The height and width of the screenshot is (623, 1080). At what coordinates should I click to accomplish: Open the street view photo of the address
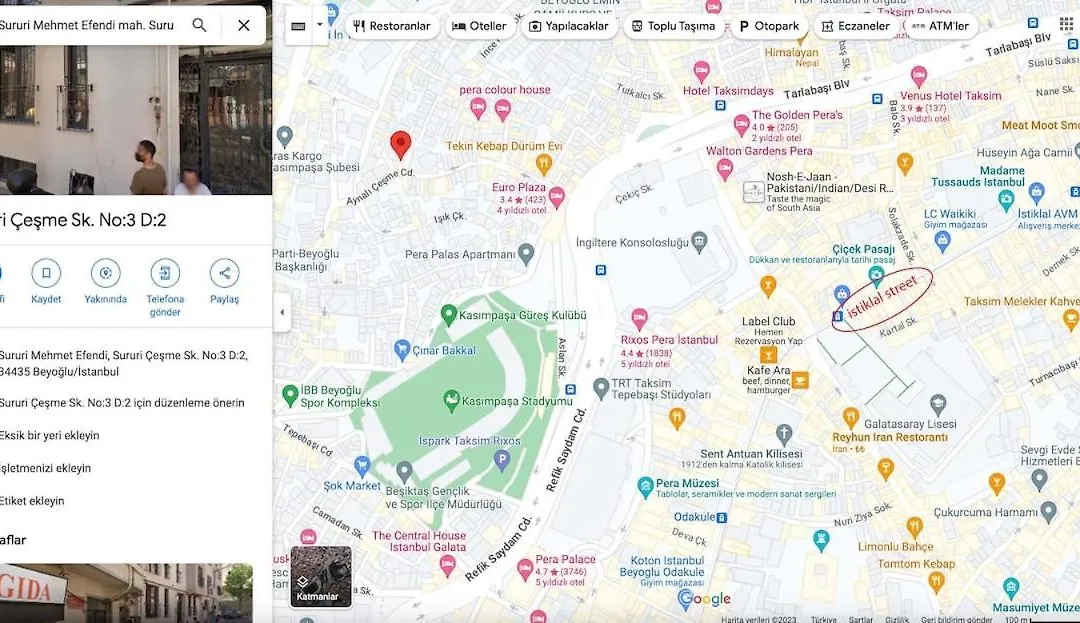click(136, 119)
